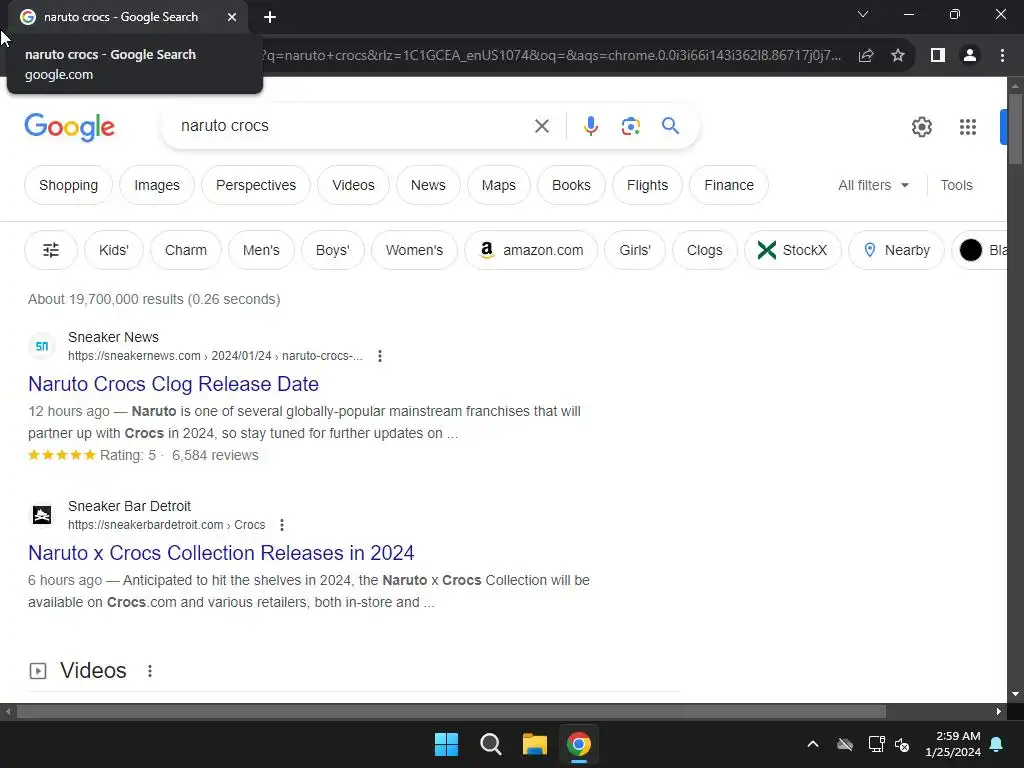Apply the StockX filter chip
1024x768 pixels.
[x=793, y=250]
